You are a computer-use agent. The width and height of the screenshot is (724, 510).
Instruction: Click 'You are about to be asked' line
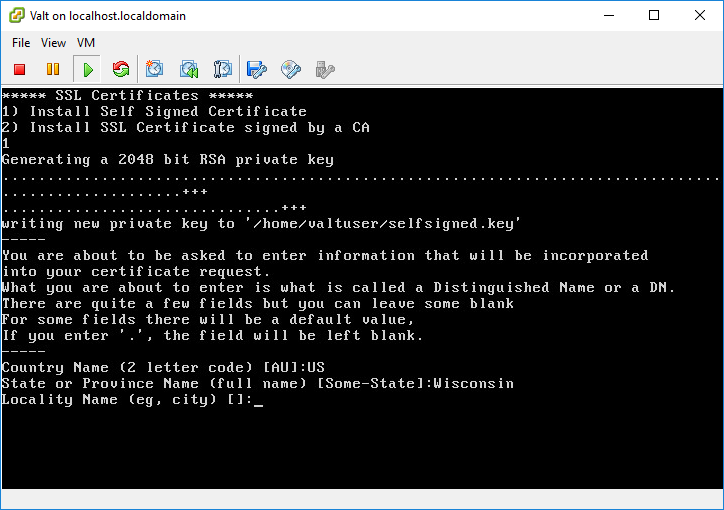pos(325,256)
